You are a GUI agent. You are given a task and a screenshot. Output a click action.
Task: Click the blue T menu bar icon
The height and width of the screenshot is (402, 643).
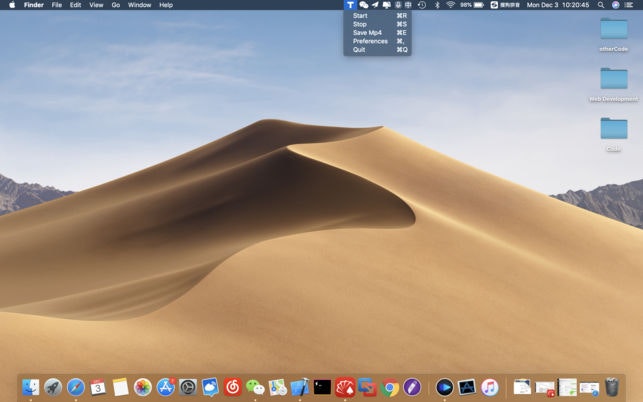click(350, 5)
